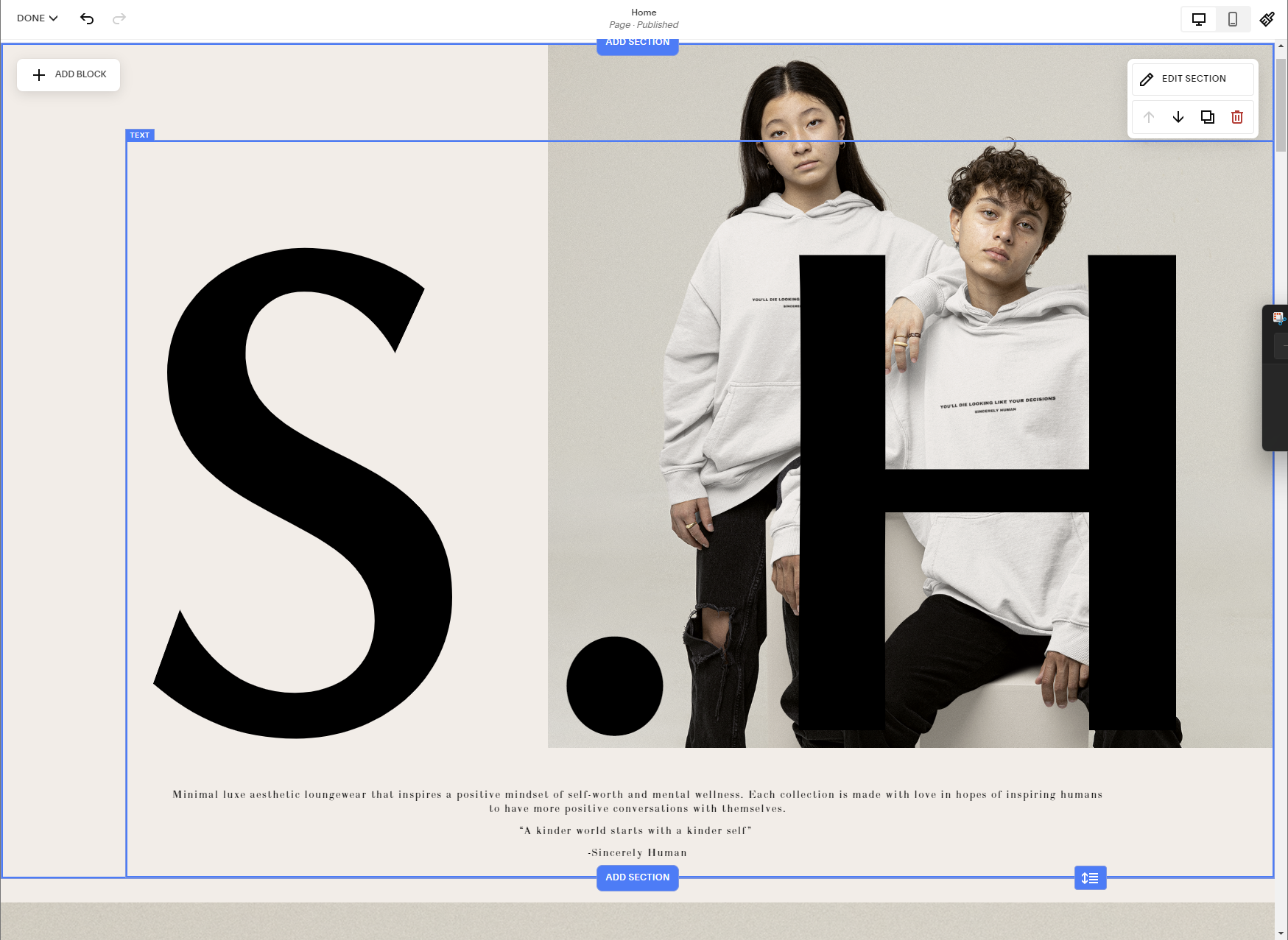This screenshot has height=940, width=1288.
Task: Click scrollbar up arrow
Action: pos(1281,46)
